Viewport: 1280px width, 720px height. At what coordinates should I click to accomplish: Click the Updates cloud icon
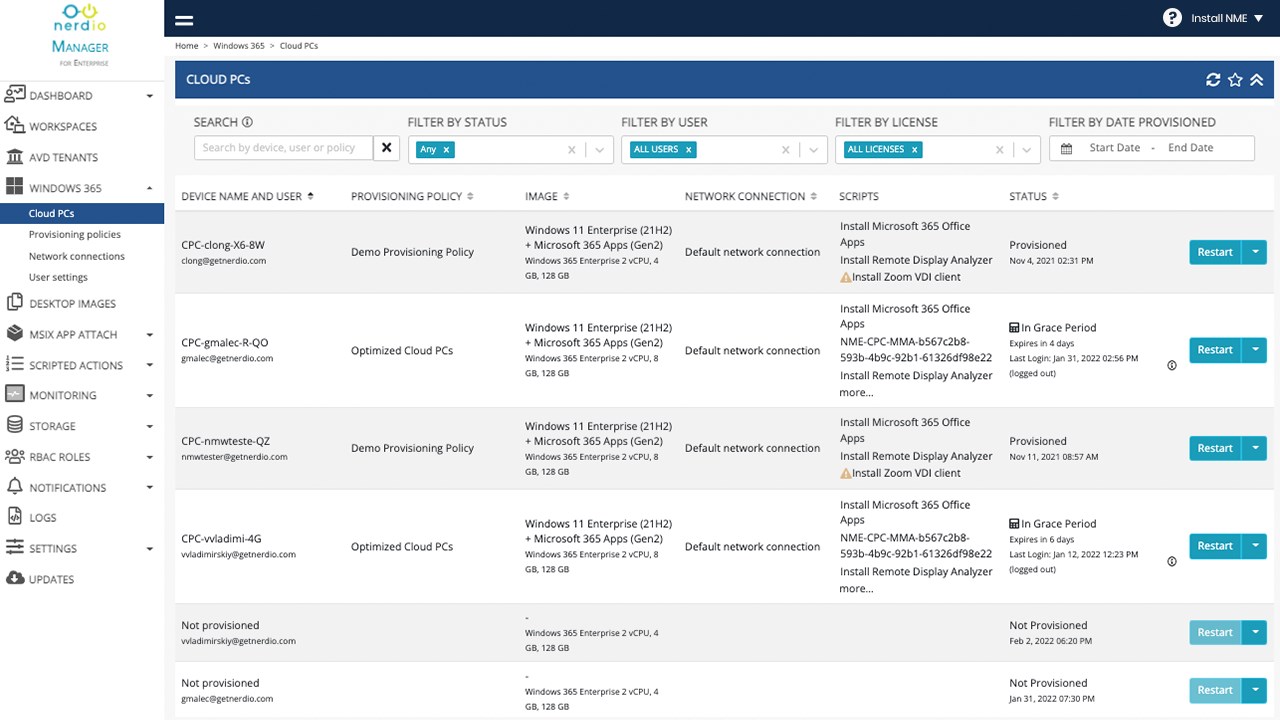(x=15, y=579)
